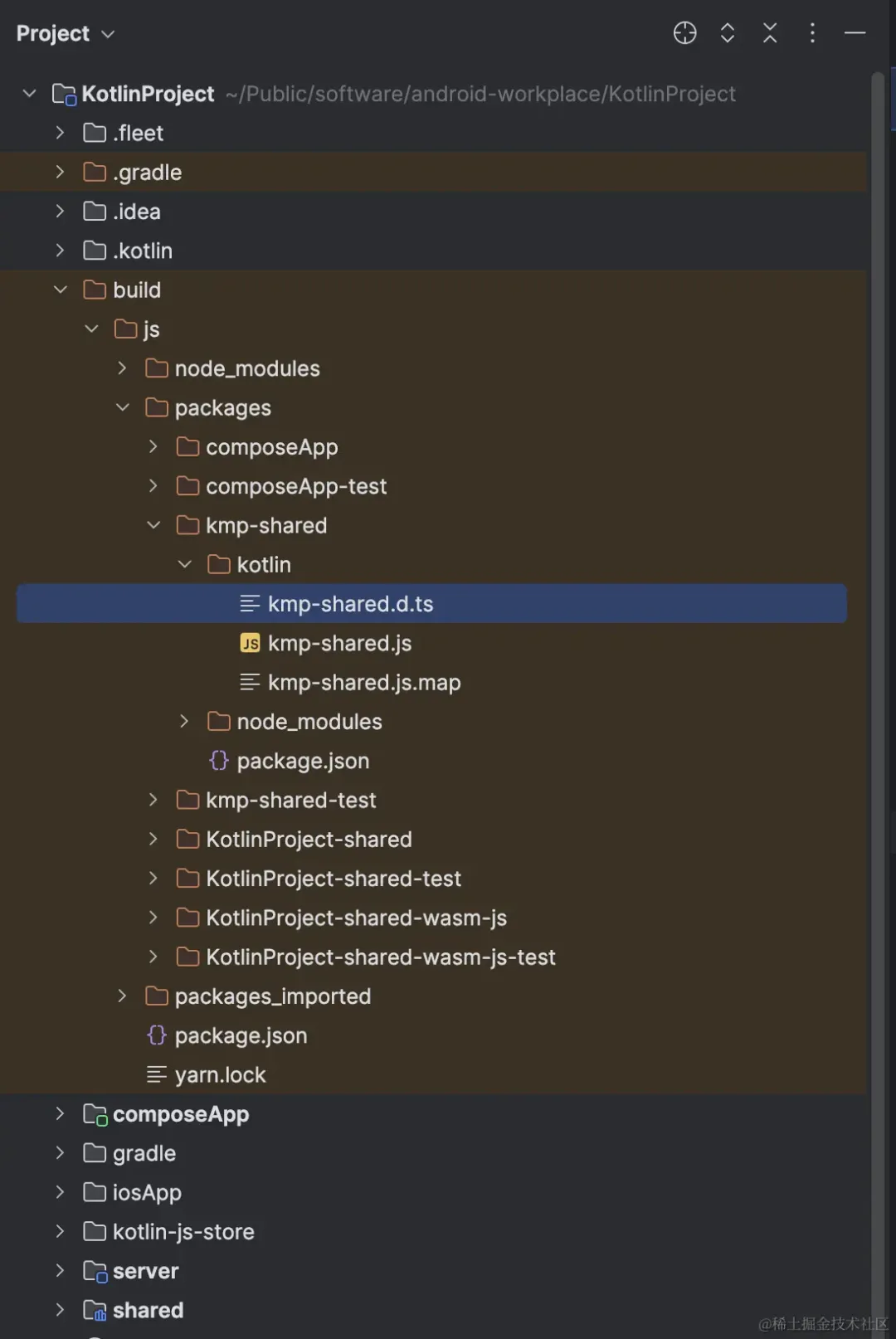Expand the KotlinProject-shared-wasm-js folder

pyautogui.click(x=153, y=918)
